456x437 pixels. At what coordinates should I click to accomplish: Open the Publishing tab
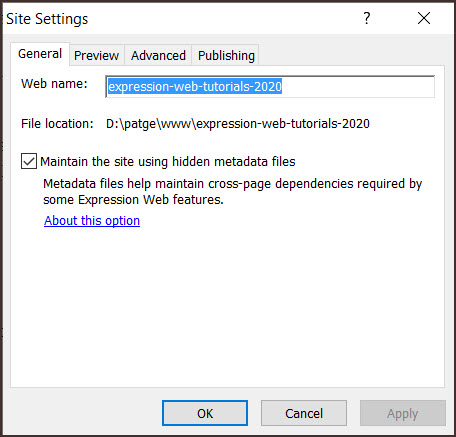pos(226,55)
